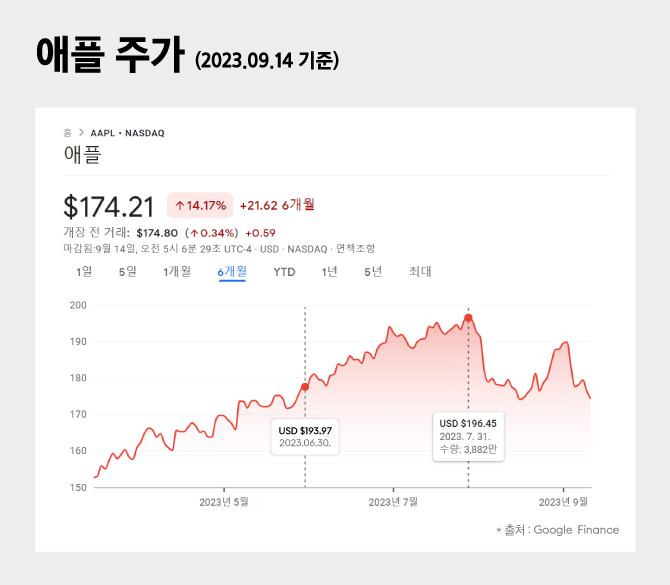670x585 pixels.
Task: Click the USD $196.45 tooltip box
Action: point(468,436)
